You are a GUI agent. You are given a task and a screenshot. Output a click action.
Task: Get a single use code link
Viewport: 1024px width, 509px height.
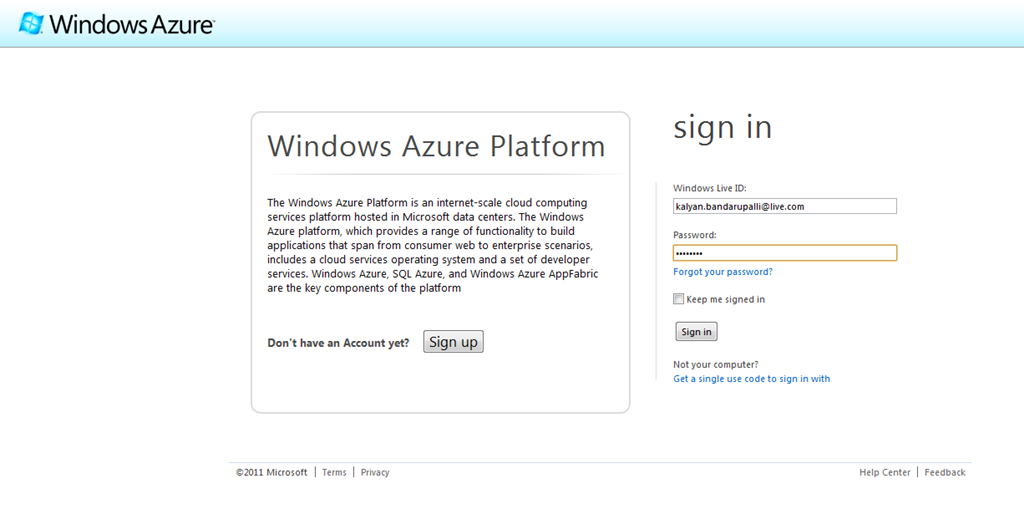pyautogui.click(x=752, y=379)
